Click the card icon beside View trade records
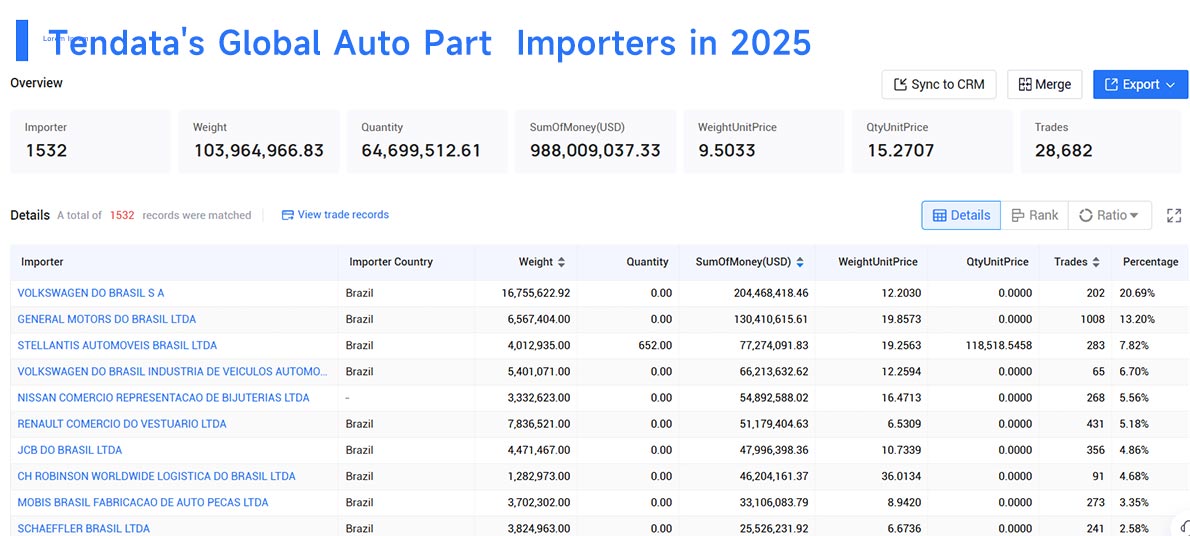 288,215
